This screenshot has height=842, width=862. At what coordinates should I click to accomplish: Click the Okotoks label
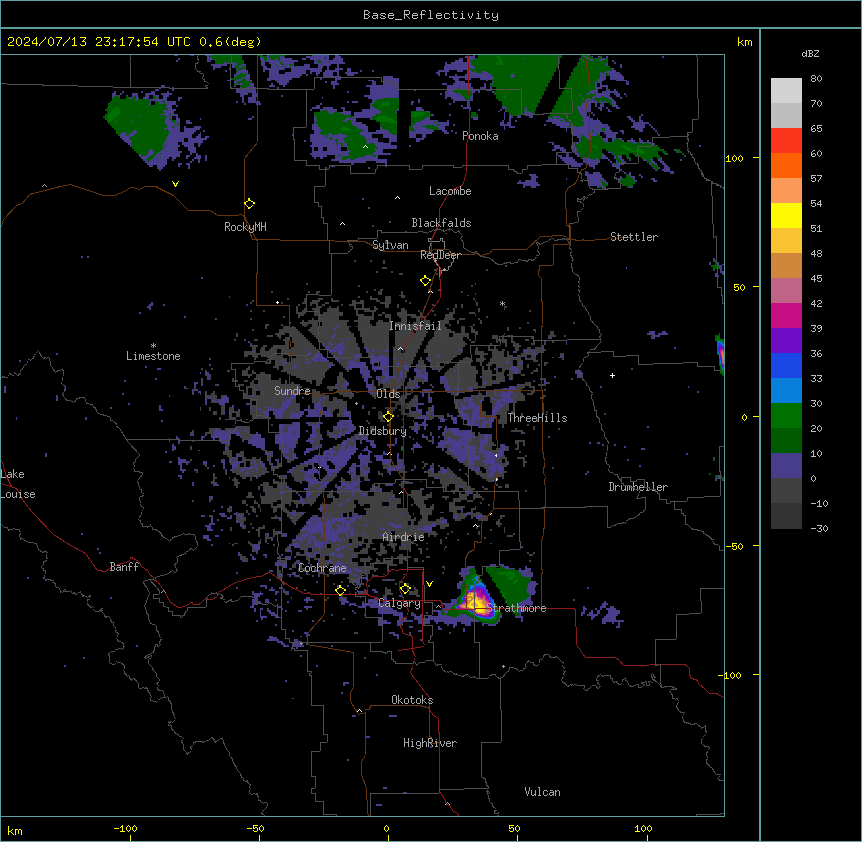coord(412,700)
